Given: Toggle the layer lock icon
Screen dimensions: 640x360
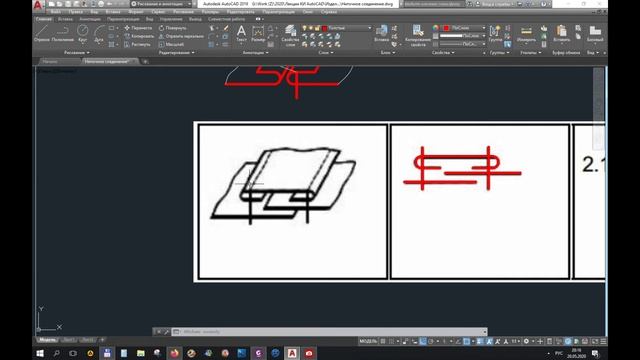Looking at the screenshot, I should click(317, 28).
